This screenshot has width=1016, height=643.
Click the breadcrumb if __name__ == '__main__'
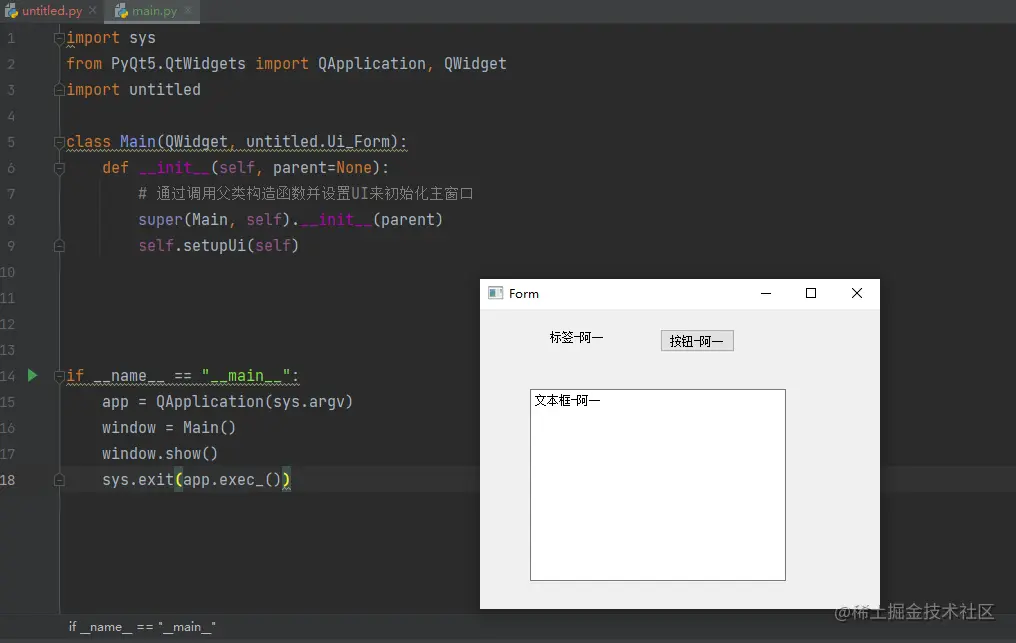[142, 627]
